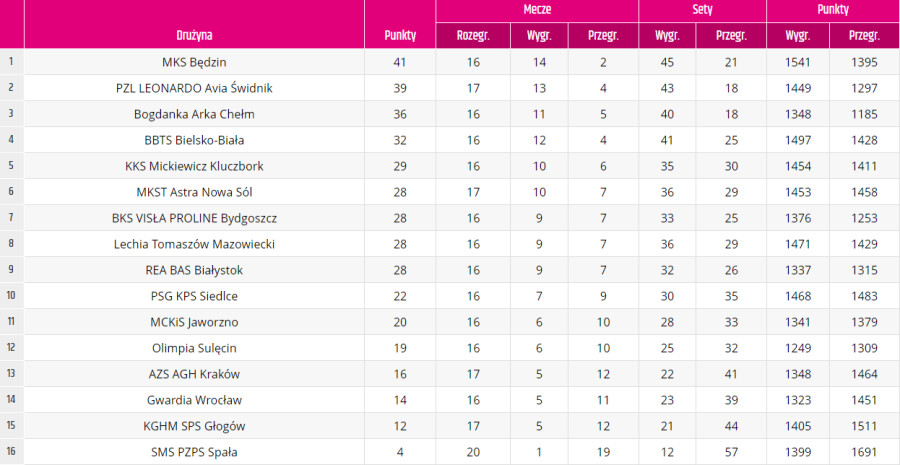Open MKST Astra Nowa Sól team
Viewport: 900px width, 465px height.
click(194, 192)
